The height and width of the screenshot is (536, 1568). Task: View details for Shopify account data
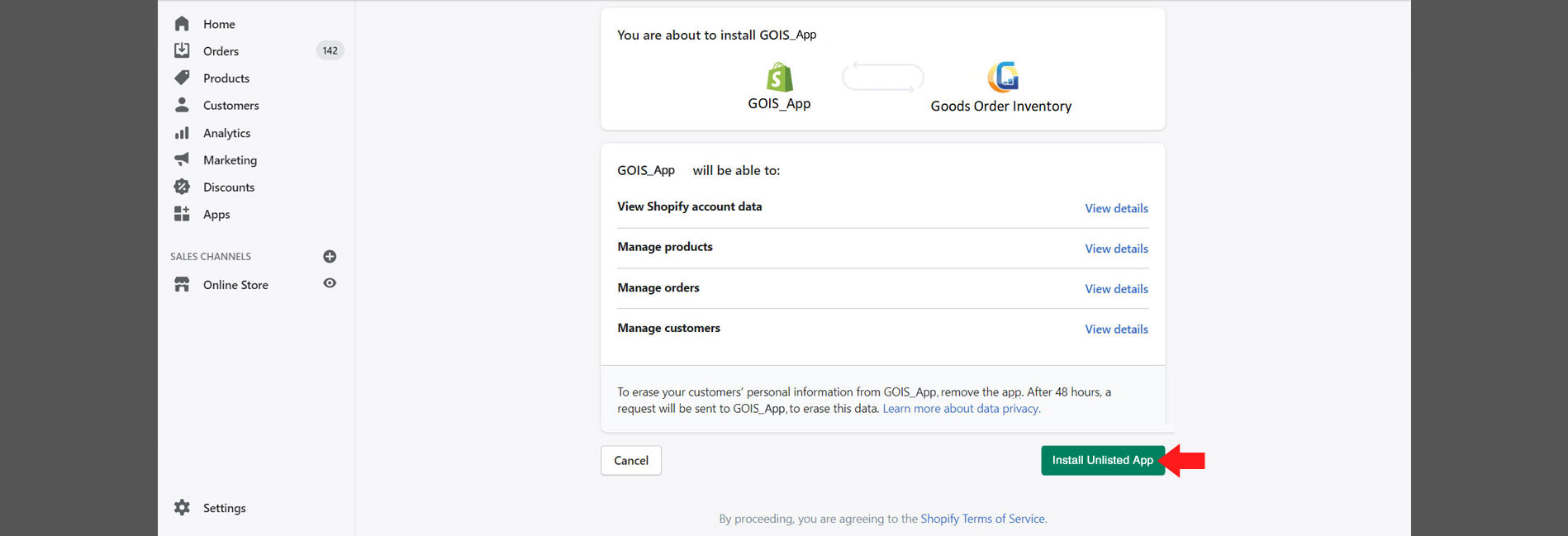(x=1116, y=208)
